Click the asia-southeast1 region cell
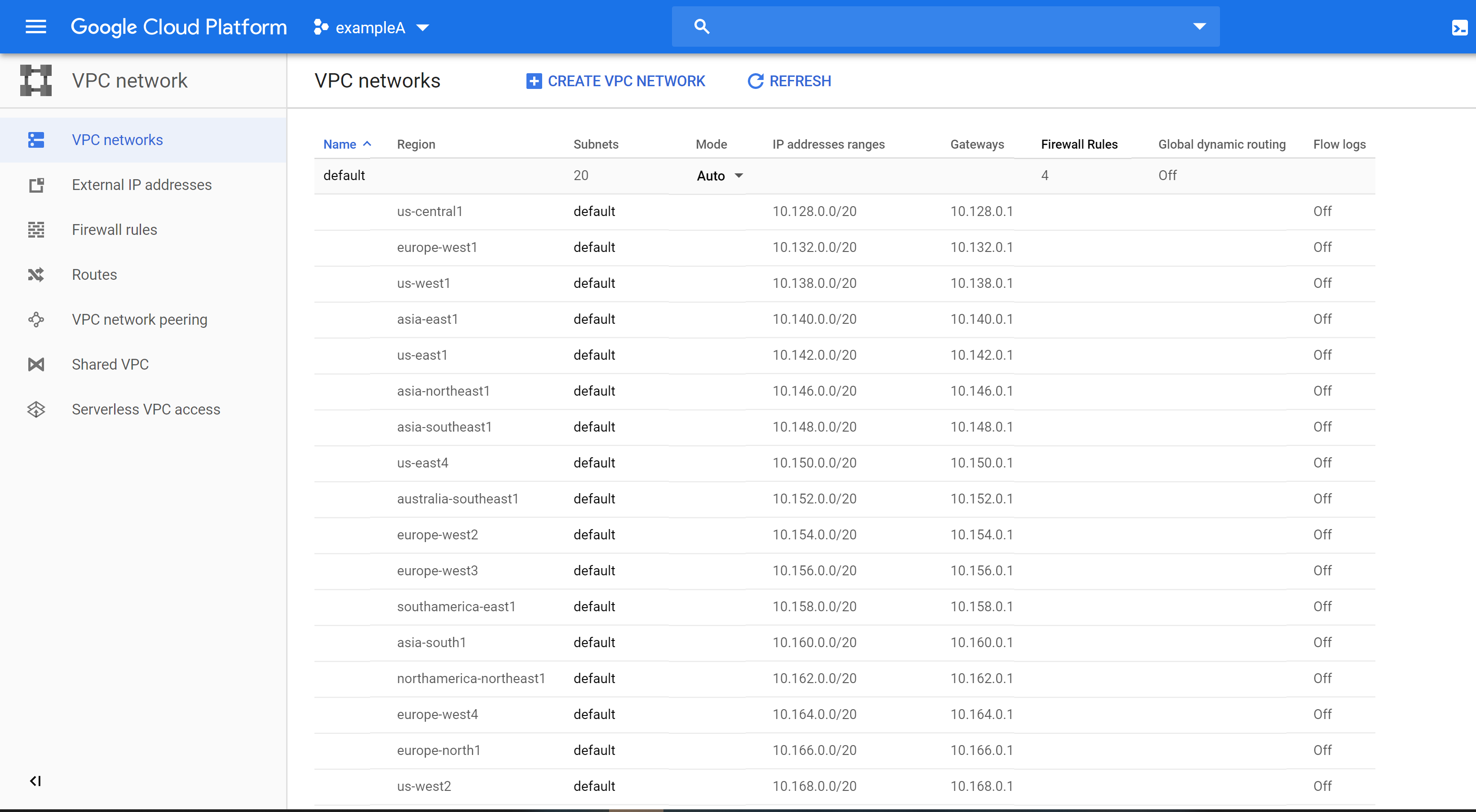The width and height of the screenshot is (1476, 812). click(444, 427)
